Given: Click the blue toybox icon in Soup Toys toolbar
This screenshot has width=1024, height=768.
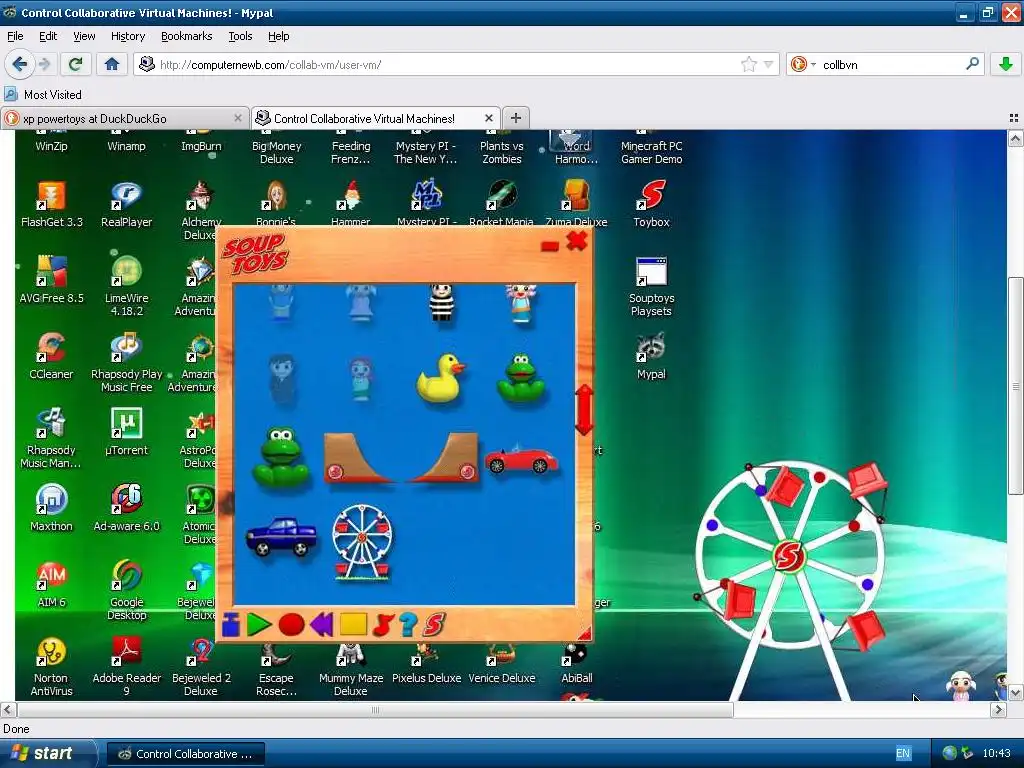Looking at the screenshot, I should click(231, 625).
